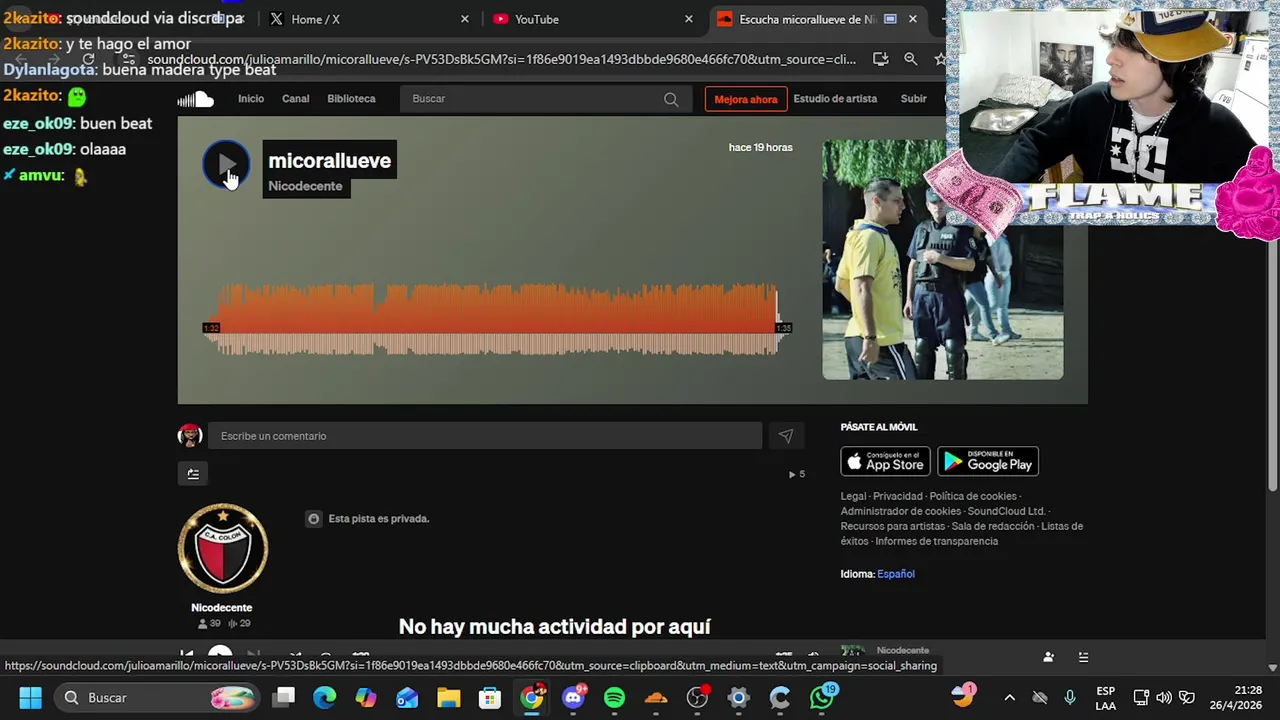1280x720 pixels.
Task: Close the Home / X tab
Action: (464, 19)
